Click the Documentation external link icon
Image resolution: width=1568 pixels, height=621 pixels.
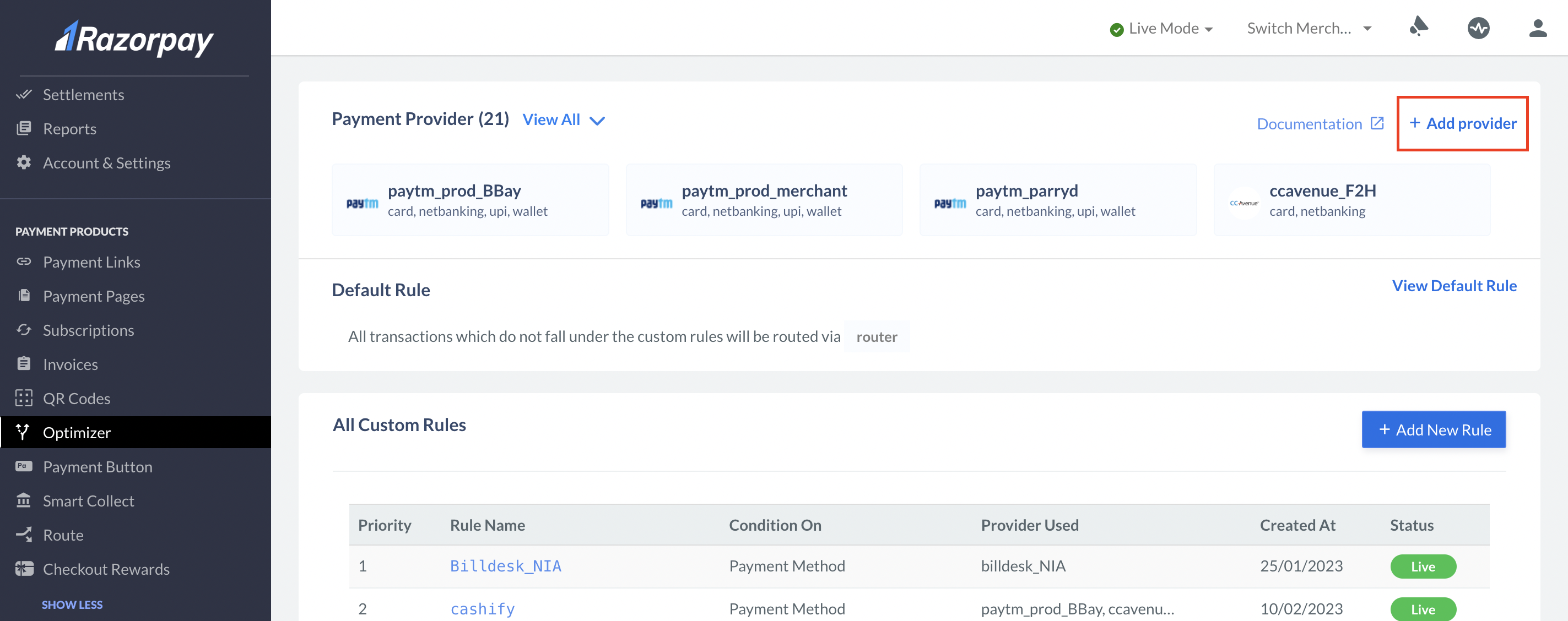1377,123
